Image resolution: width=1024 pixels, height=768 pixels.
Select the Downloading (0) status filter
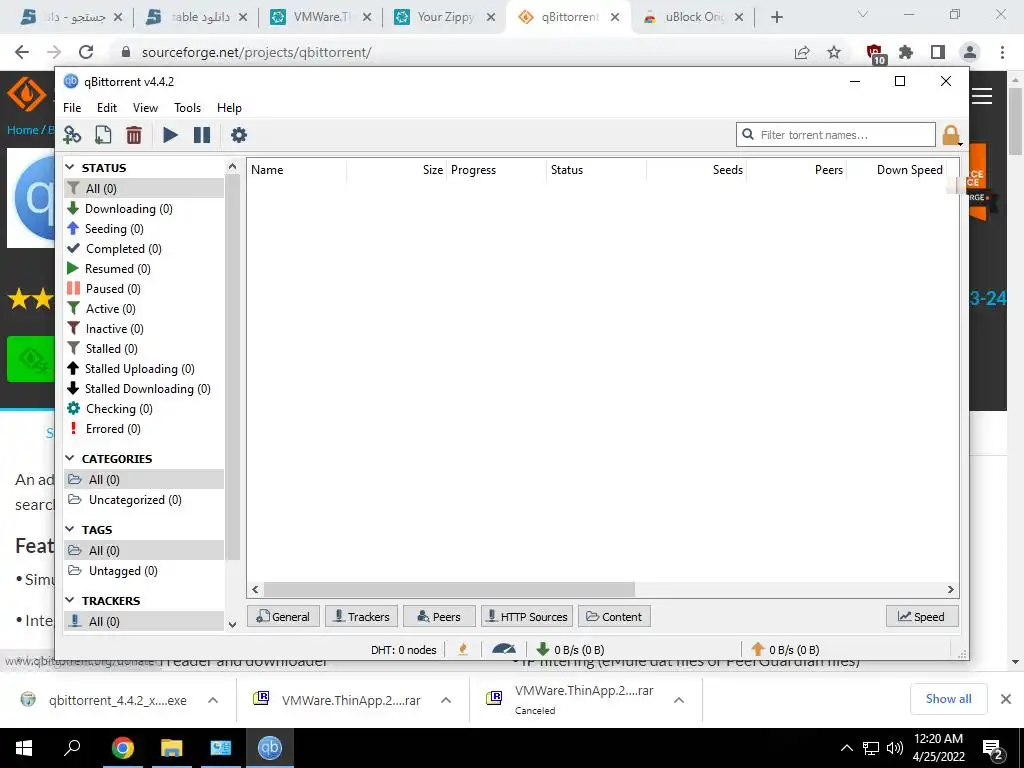129,208
